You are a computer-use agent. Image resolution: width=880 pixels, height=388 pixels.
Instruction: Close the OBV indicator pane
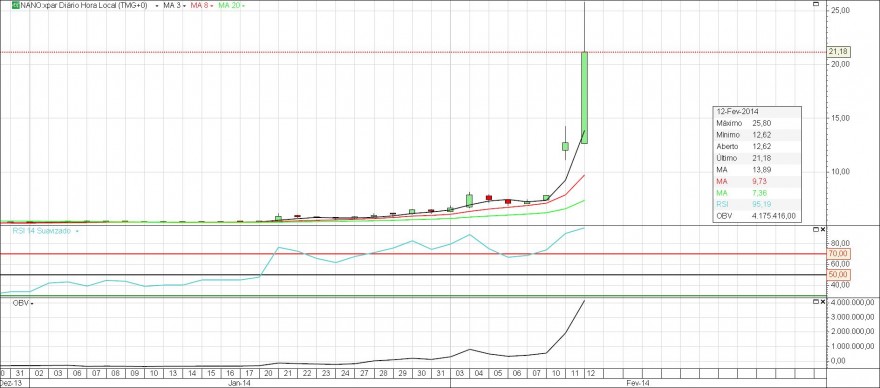pyautogui.click(x=823, y=302)
